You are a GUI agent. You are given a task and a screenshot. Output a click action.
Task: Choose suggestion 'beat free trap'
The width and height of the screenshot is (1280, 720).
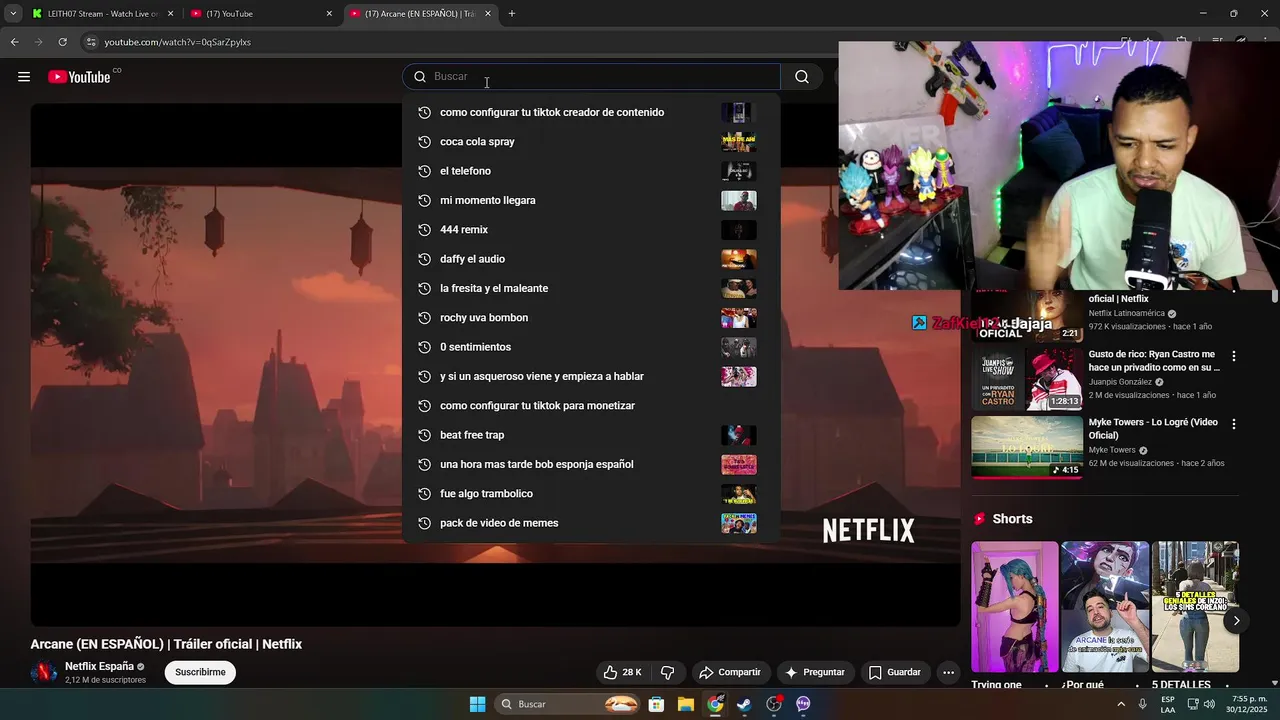click(591, 435)
